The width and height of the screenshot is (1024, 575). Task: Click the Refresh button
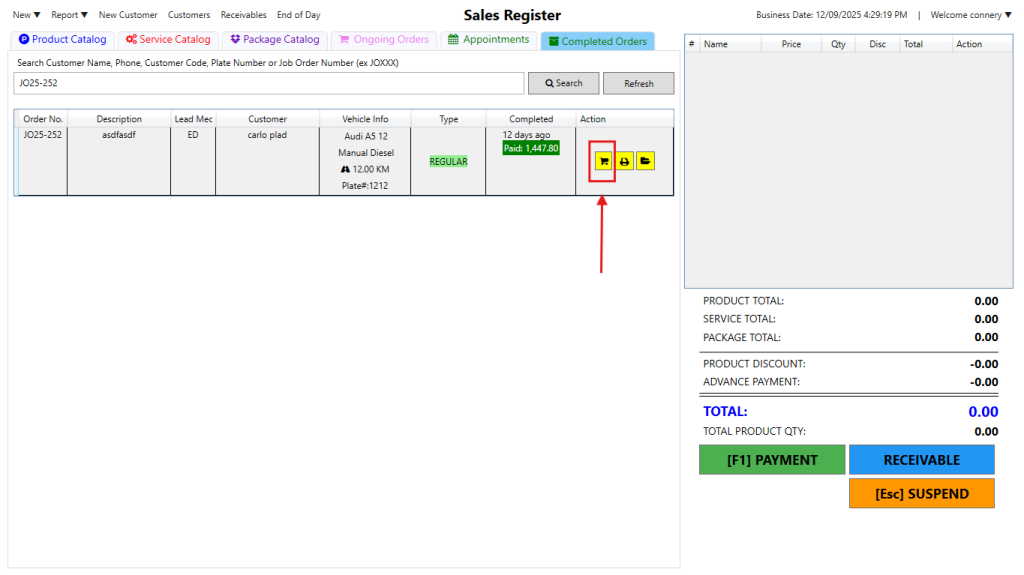pos(638,84)
